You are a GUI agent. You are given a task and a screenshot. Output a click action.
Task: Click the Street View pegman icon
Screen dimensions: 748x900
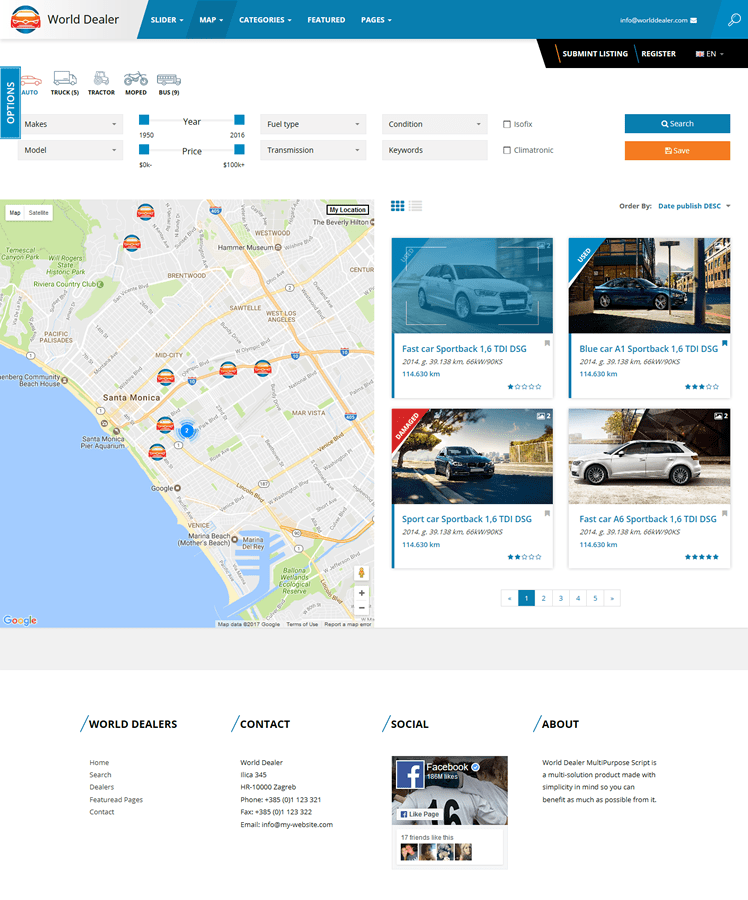[362, 572]
